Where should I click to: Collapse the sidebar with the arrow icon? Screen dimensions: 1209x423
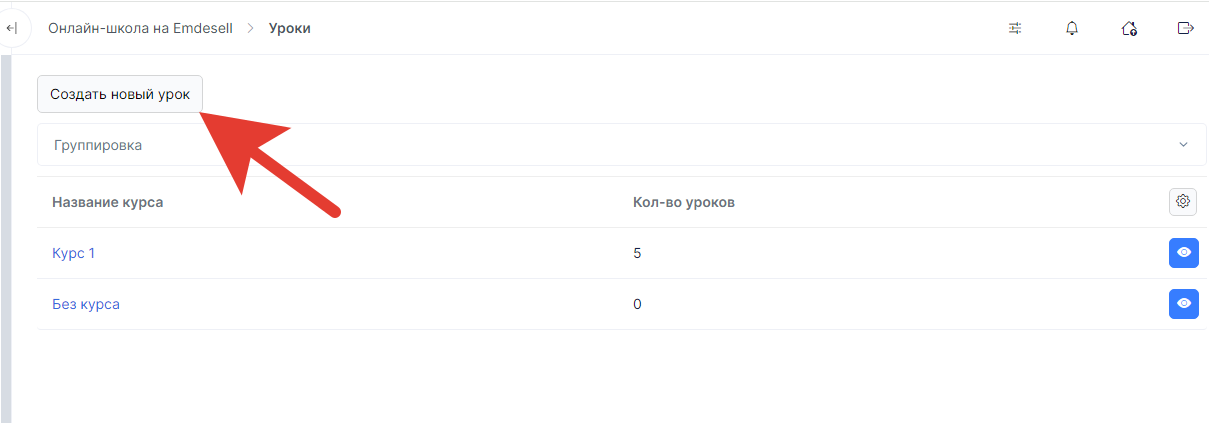pos(12,28)
